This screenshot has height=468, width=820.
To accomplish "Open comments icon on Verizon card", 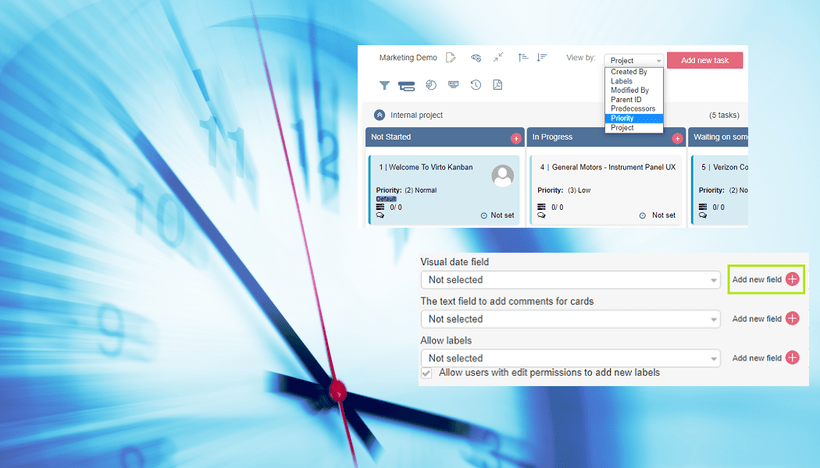I will click(703, 215).
